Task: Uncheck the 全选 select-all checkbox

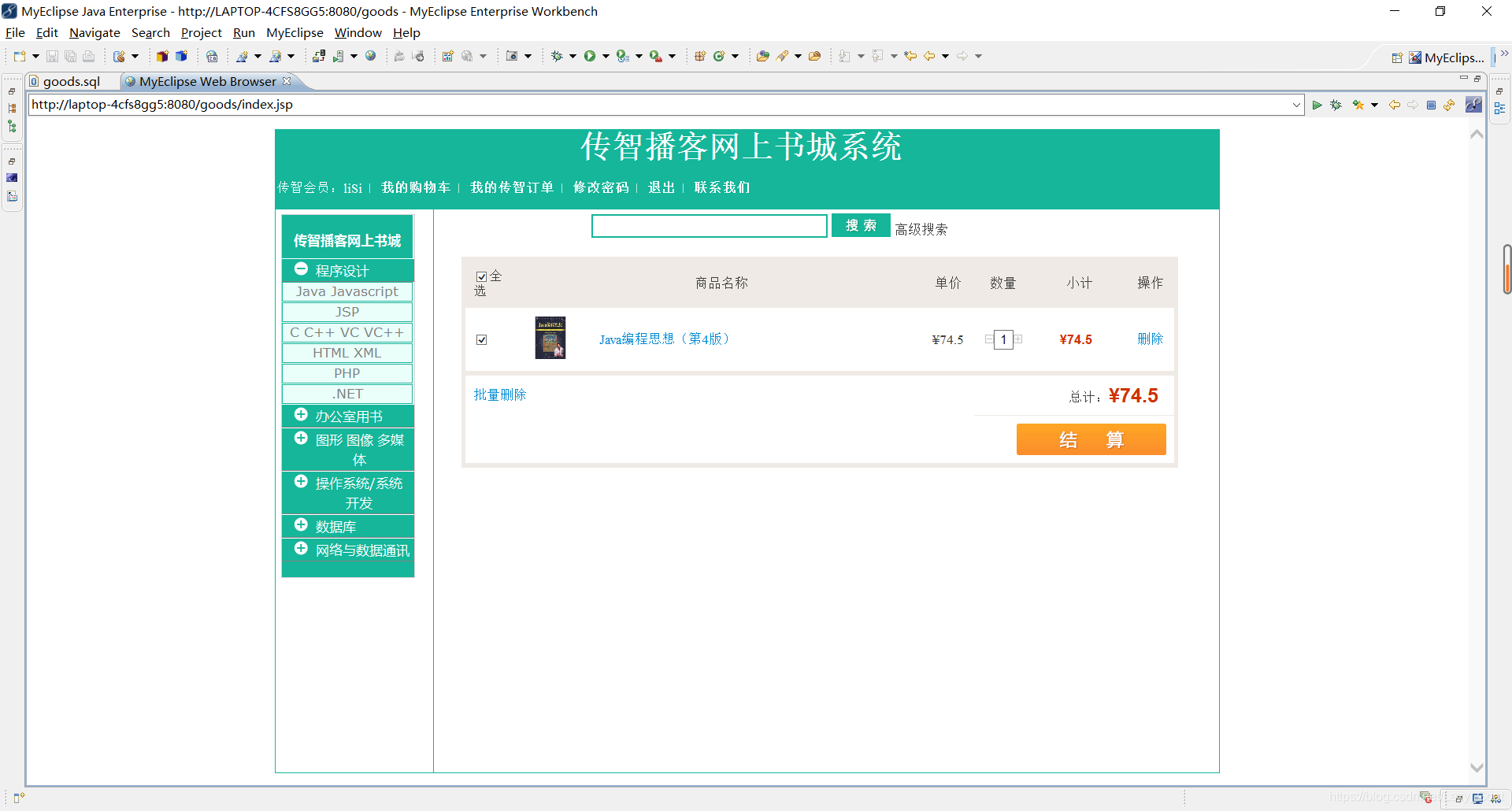Action: coord(481,277)
